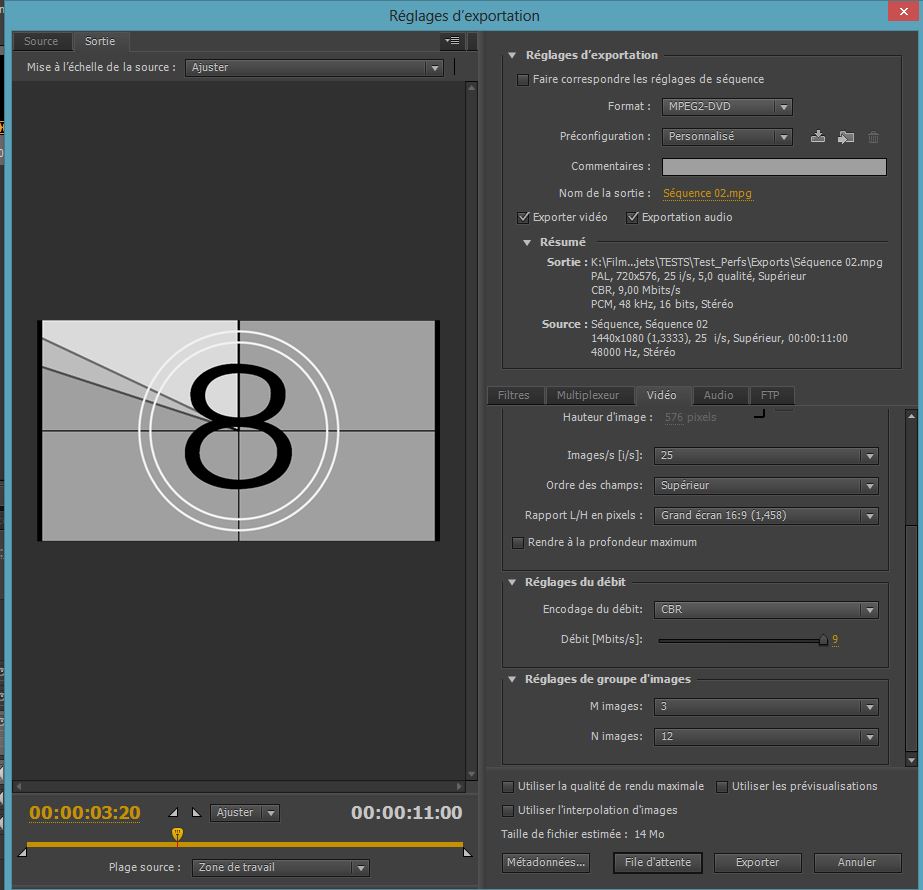This screenshot has width=923, height=890.
Task: Click the set In point triangle icon
Action: point(174,813)
